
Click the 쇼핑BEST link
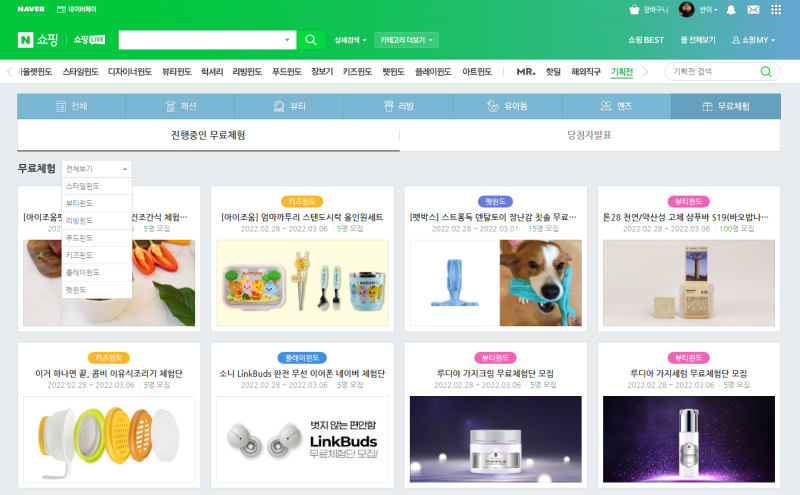(x=645, y=40)
